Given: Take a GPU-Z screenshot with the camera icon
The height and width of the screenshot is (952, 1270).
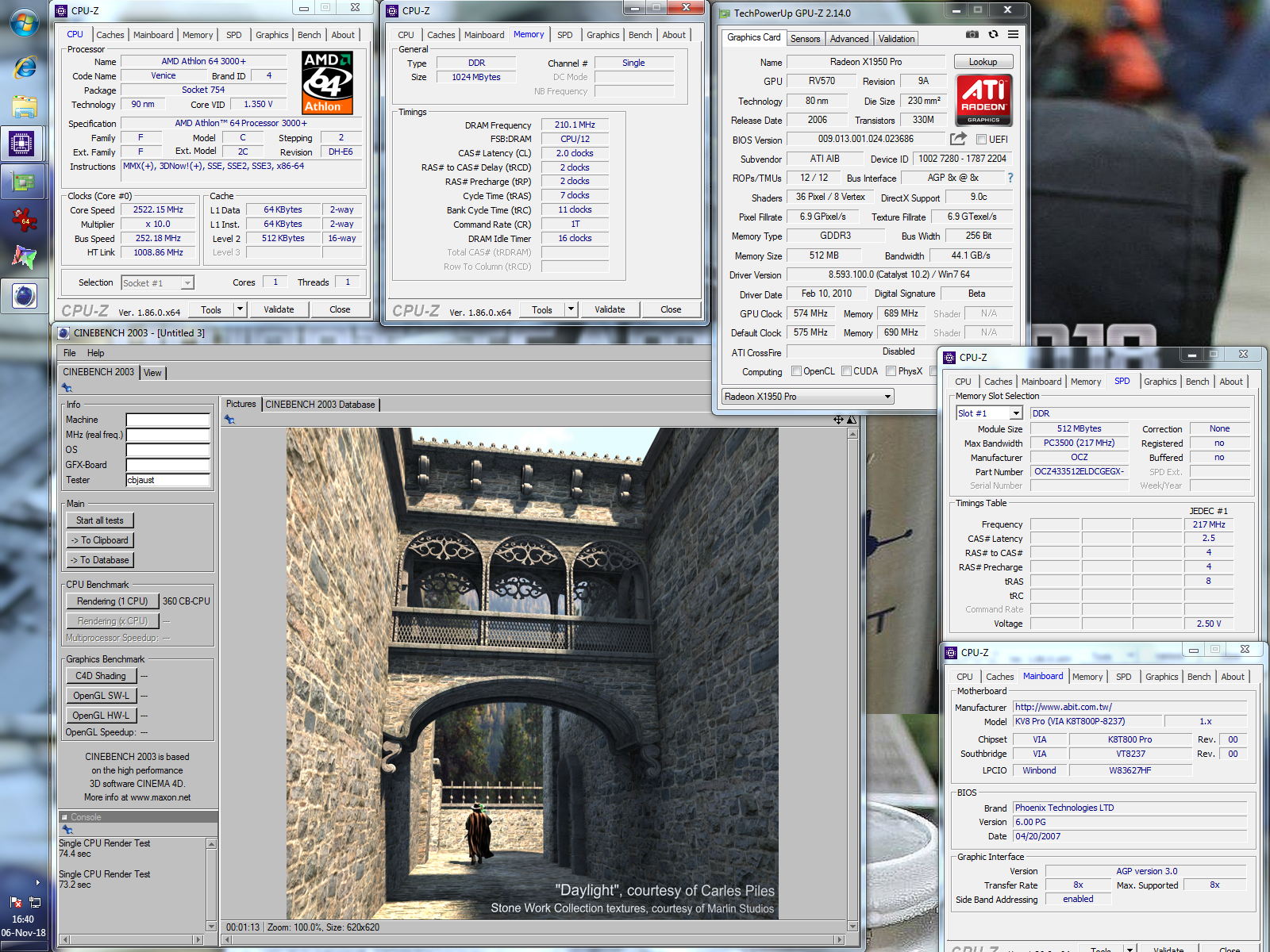Looking at the screenshot, I should [972, 34].
